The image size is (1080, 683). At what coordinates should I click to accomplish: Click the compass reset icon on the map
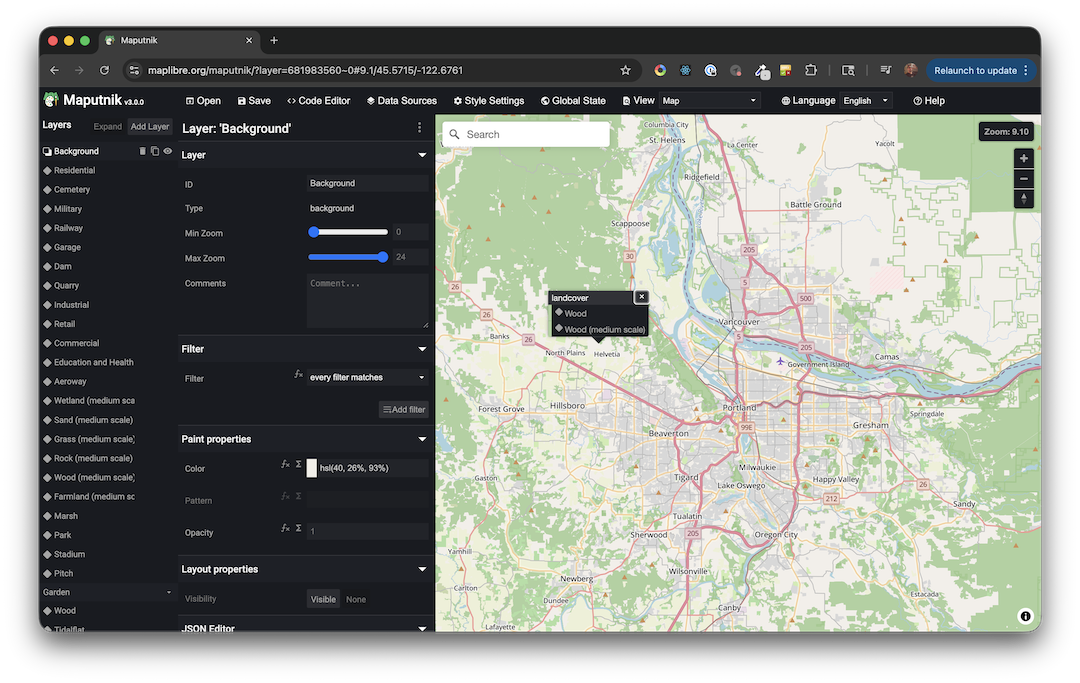click(1023, 198)
